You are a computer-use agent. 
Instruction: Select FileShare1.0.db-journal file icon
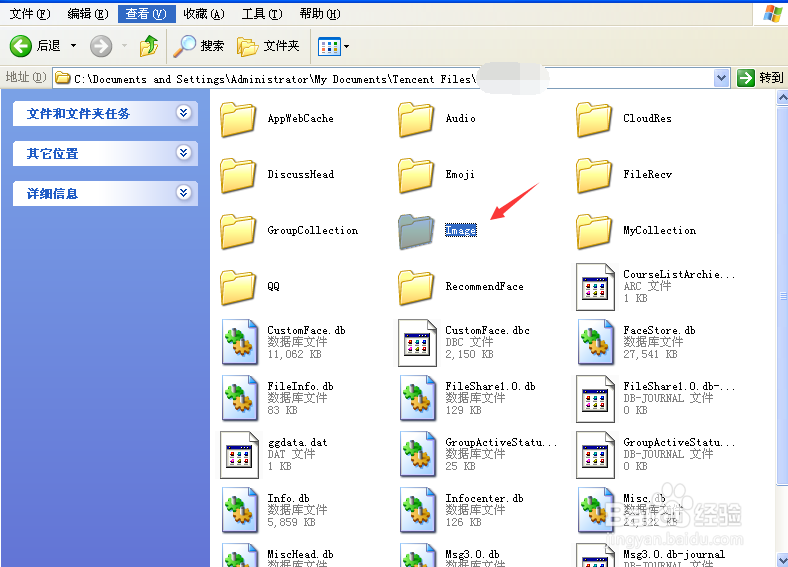coord(596,399)
